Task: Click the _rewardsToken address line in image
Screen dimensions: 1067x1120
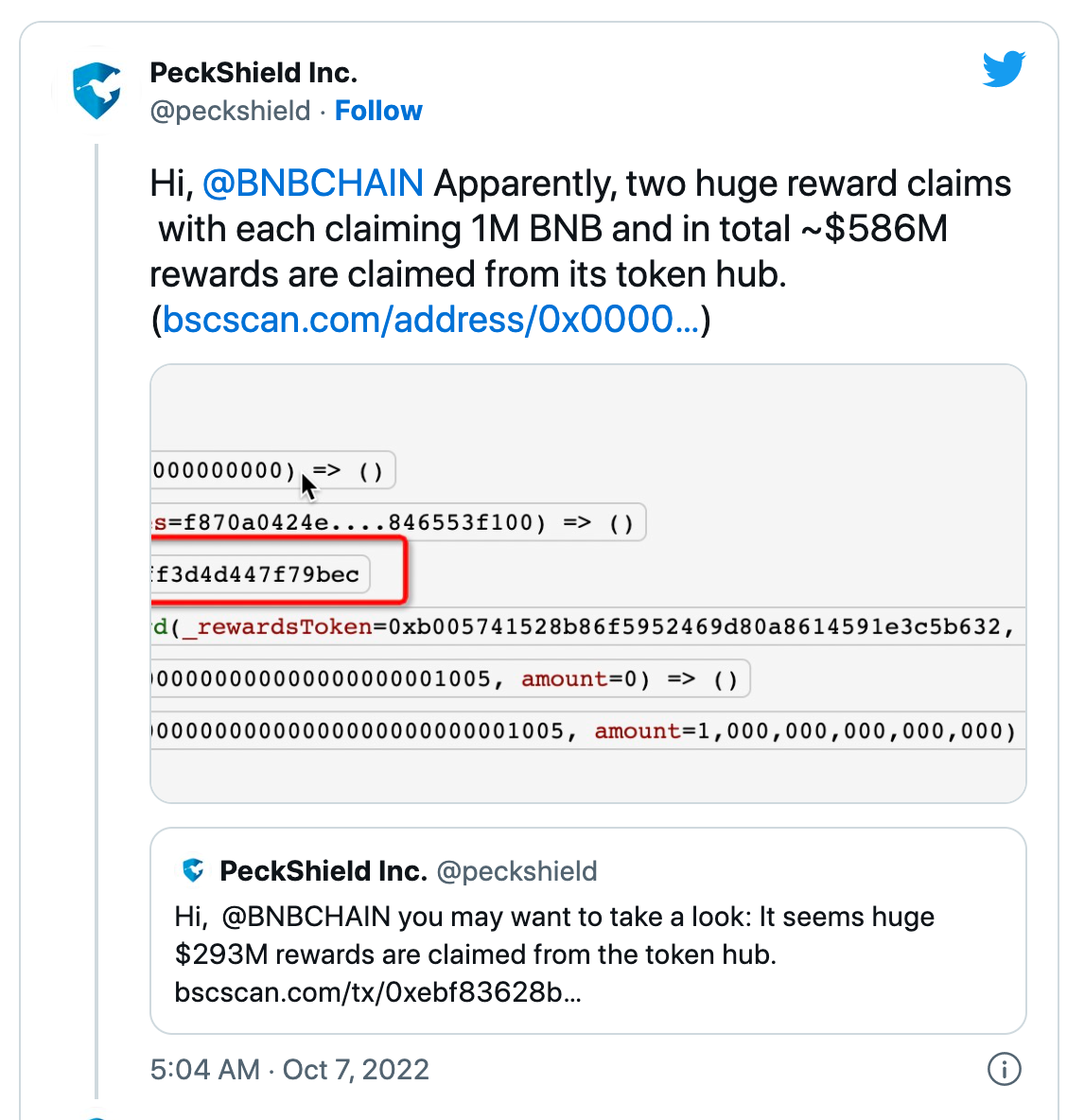Action: [x=587, y=626]
